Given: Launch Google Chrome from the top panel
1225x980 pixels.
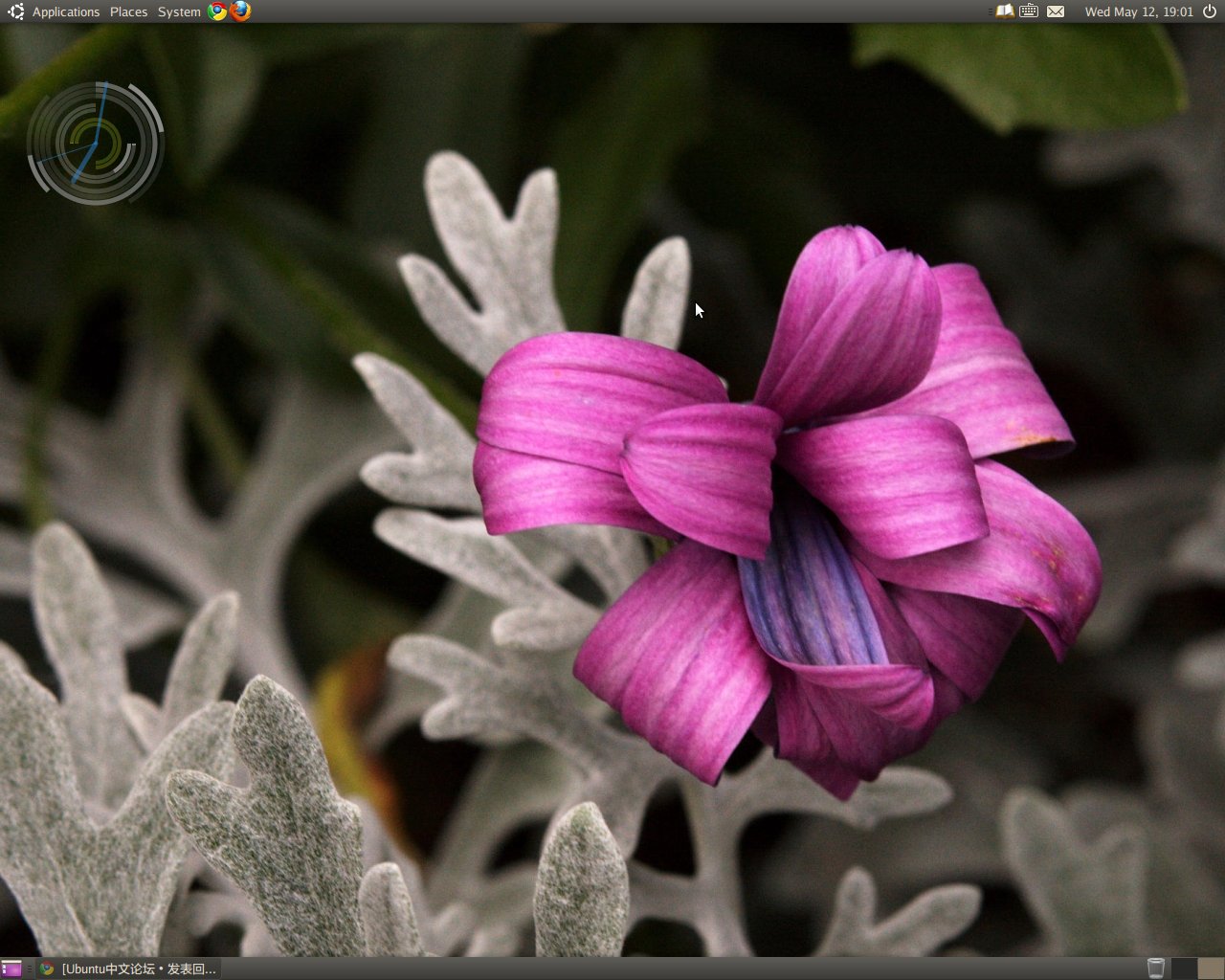Looking at the screenshot, I should click(x=218, y=11).
